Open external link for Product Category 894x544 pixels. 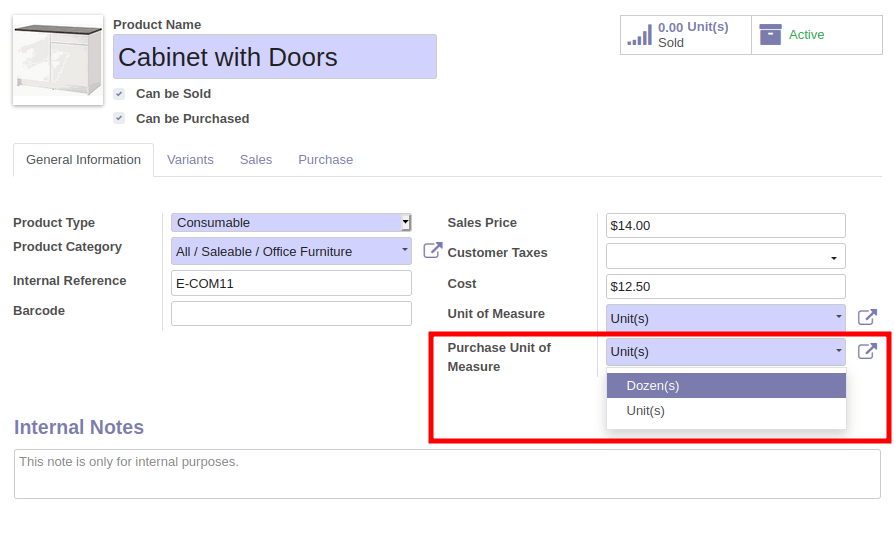(433, 250)
